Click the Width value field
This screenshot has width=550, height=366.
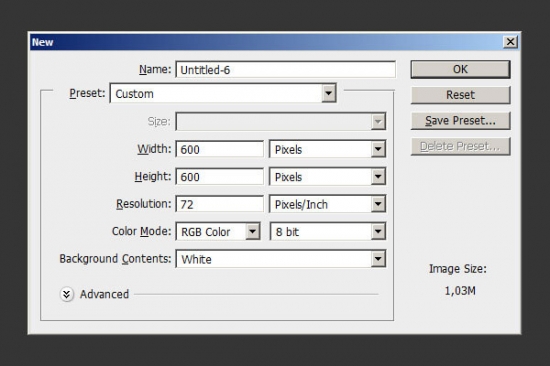click(220, 149)
